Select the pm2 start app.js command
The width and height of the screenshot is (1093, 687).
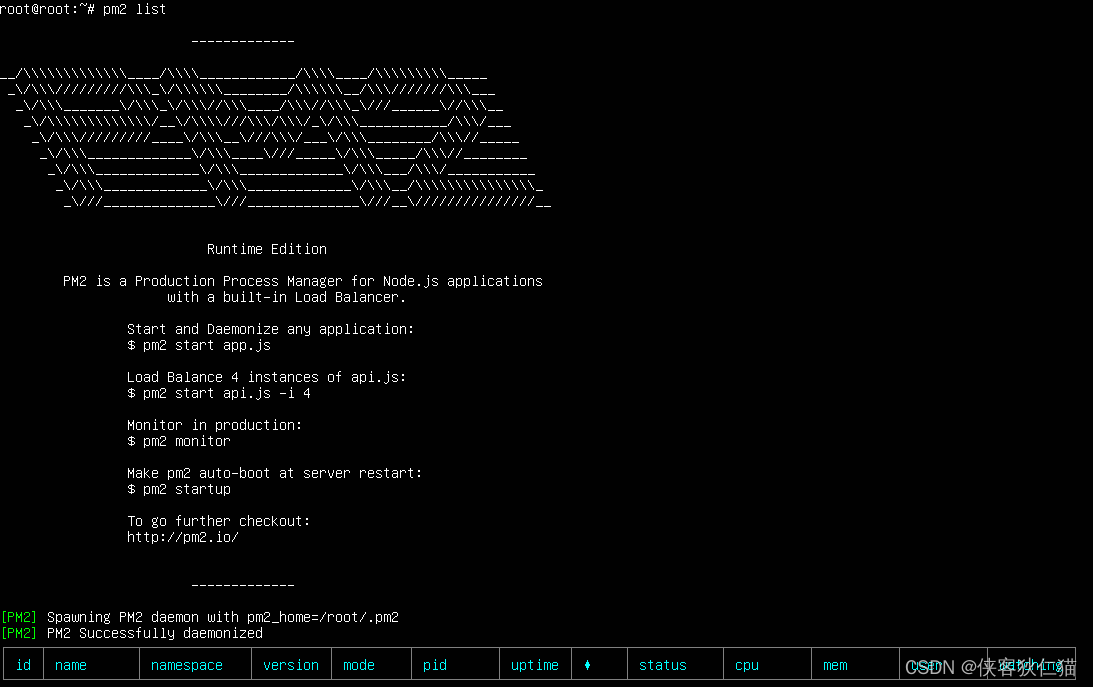tap(199, 345)
